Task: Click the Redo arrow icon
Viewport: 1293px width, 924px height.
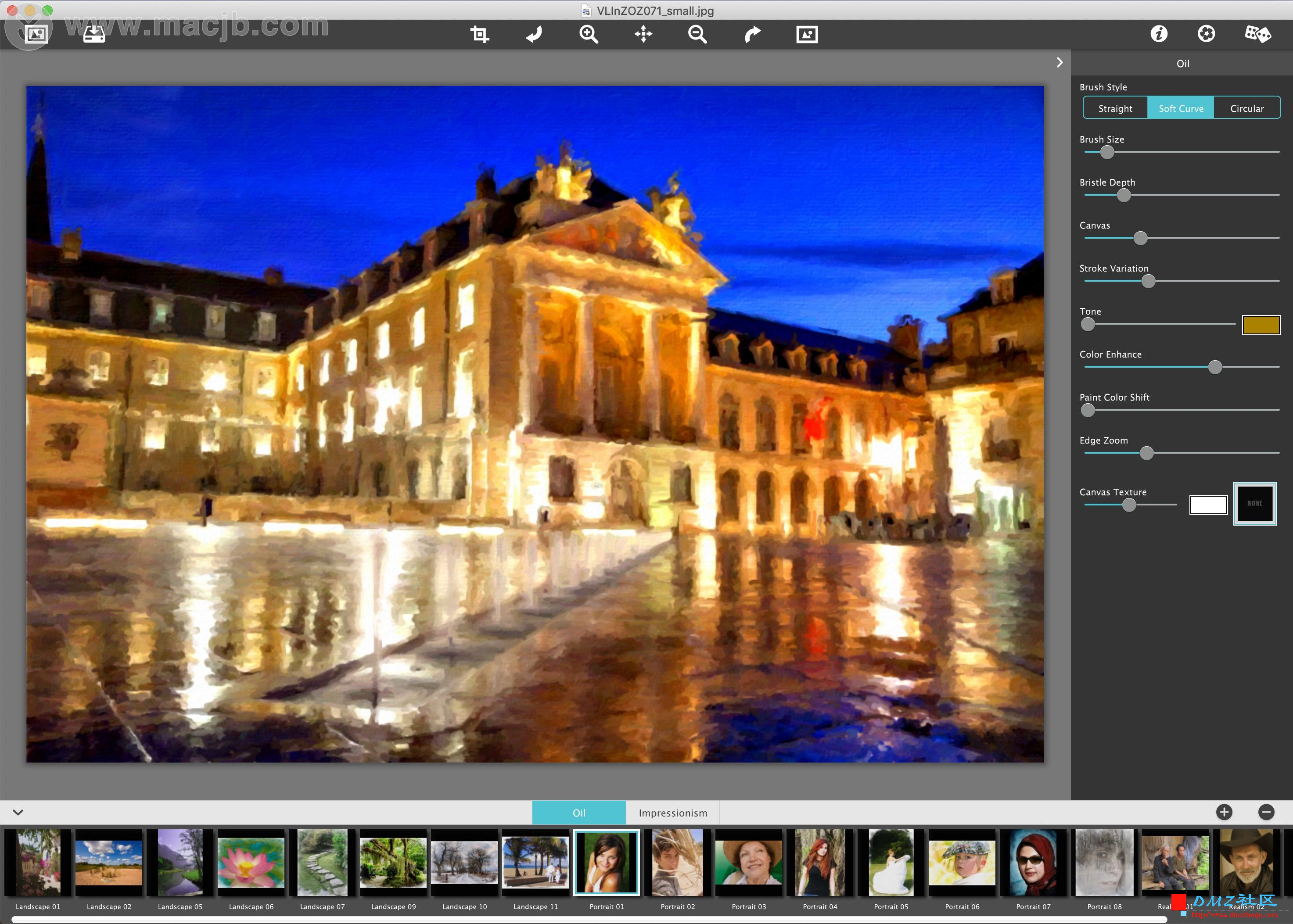Action: (x=752, y=34)
